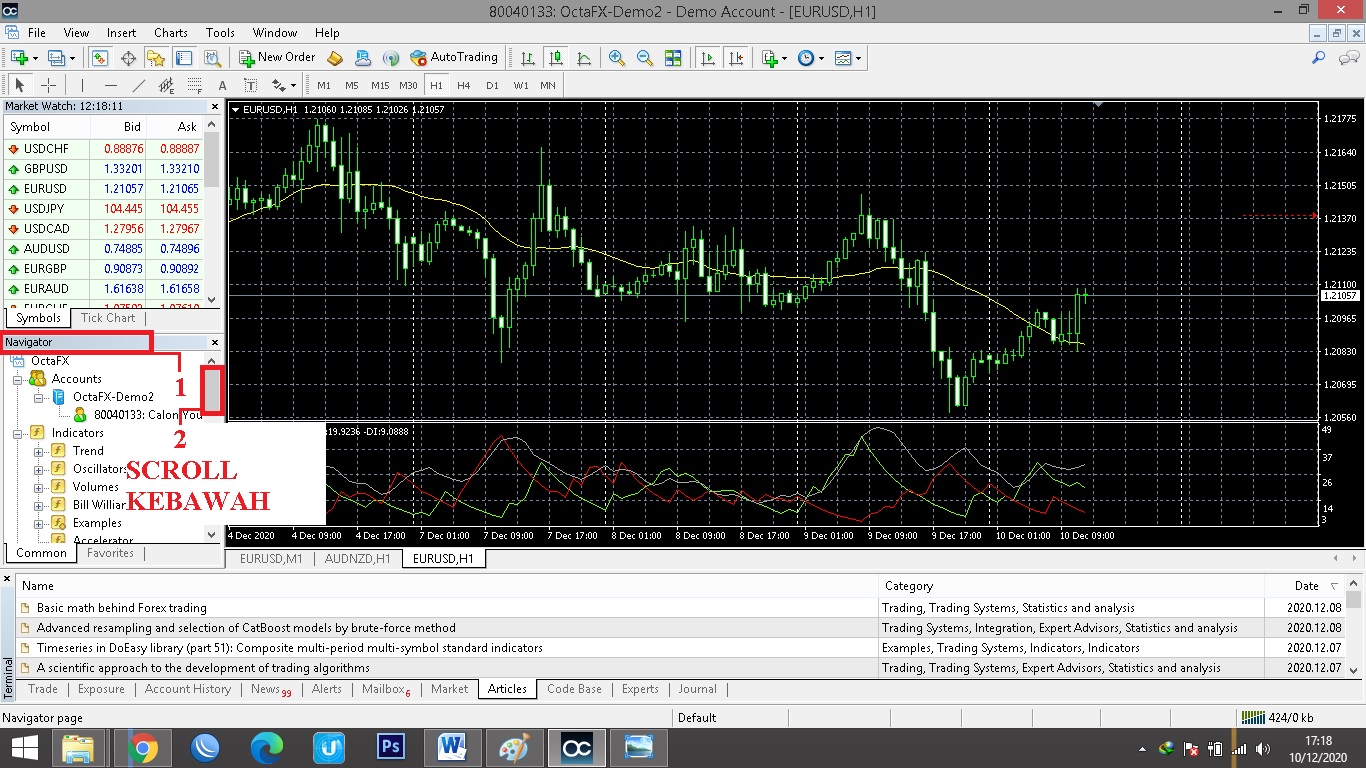Select the horizontal line drawing tool

click(110, 85)
